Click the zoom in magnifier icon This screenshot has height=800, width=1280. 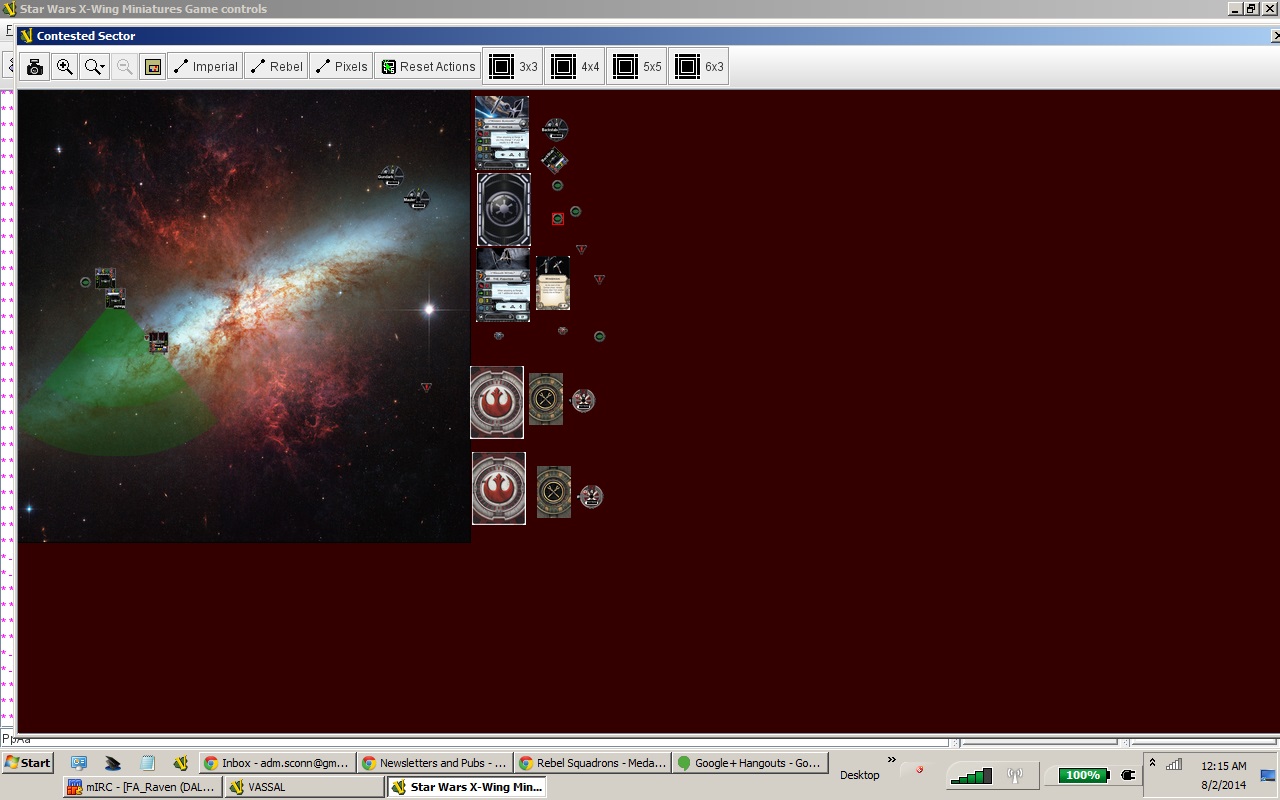pos(65,67)
